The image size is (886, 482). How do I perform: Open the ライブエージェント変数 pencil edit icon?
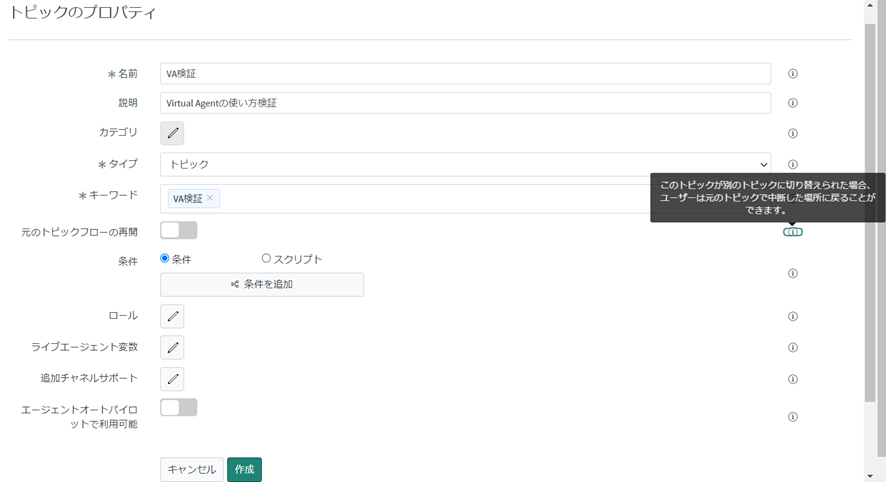click(x=172, y=348)
